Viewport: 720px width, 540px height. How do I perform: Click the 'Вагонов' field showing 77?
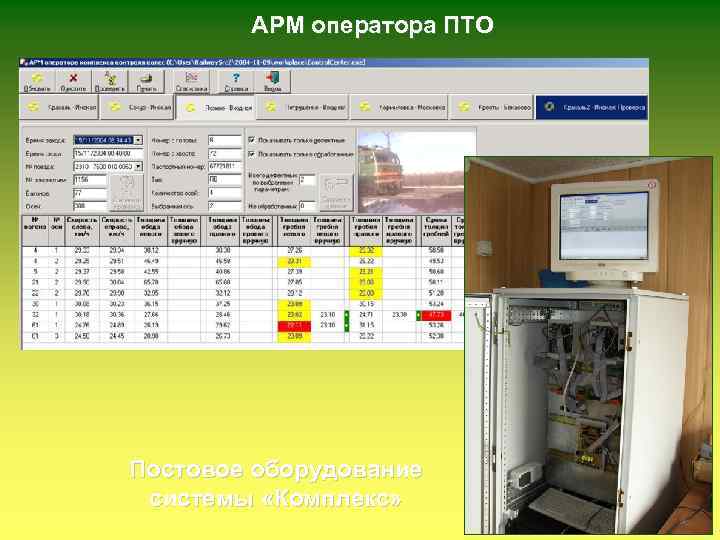(90, 193)
